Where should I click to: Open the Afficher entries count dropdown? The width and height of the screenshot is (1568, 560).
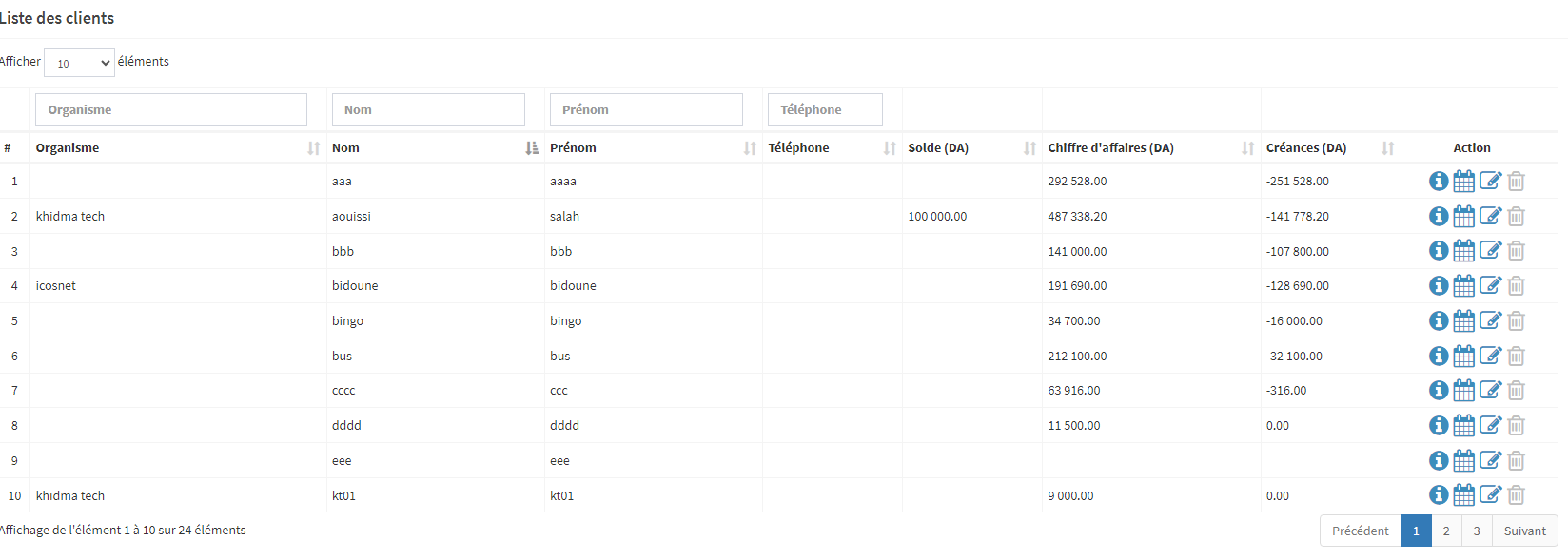click(79, 63)
